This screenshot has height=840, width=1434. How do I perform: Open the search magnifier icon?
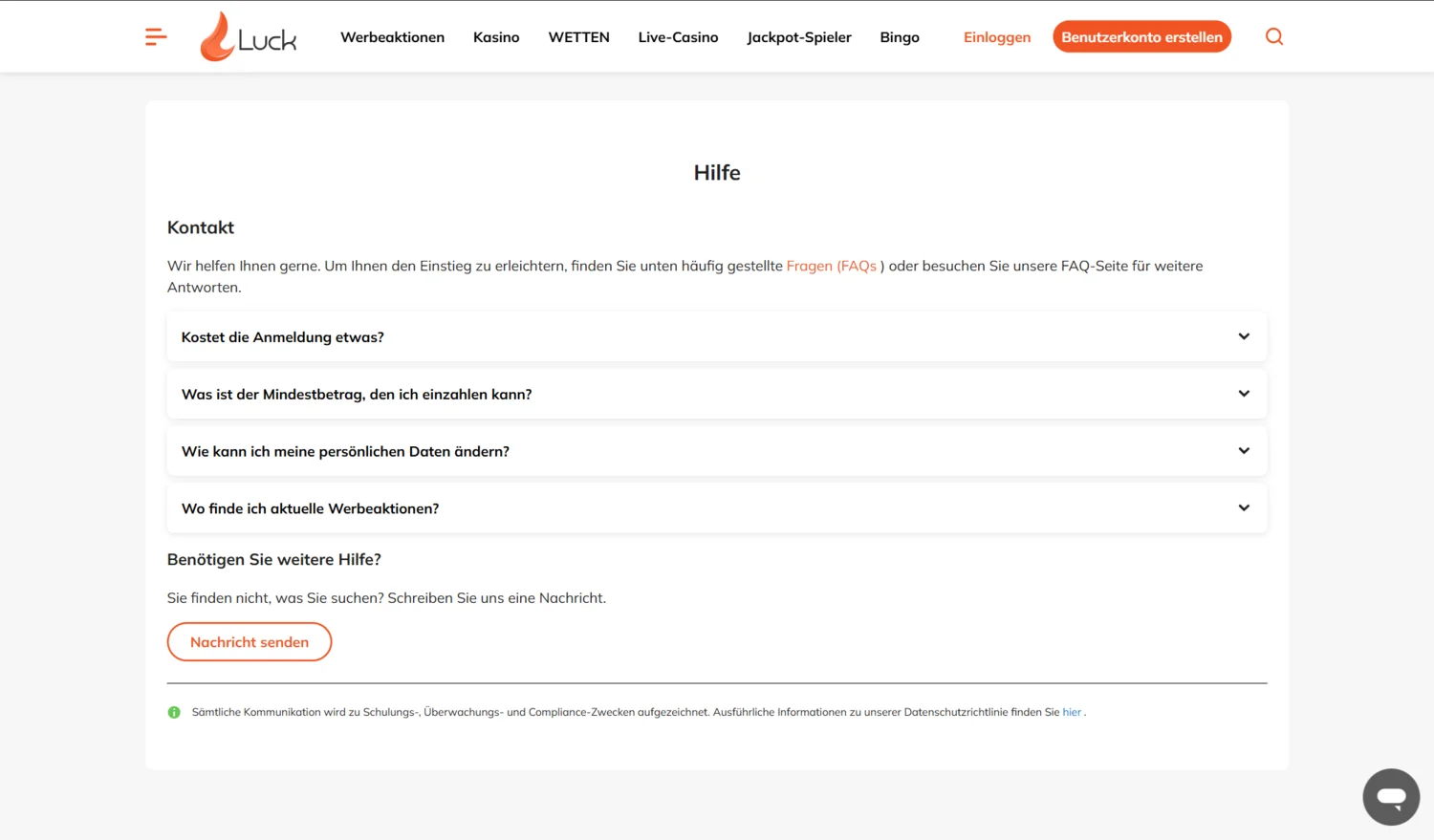[1273, 37]
